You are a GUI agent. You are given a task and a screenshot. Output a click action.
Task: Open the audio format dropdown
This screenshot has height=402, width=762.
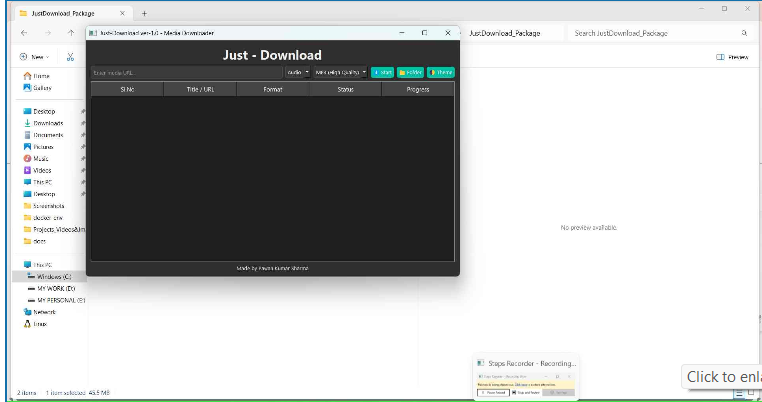click(x=298, y=72)
